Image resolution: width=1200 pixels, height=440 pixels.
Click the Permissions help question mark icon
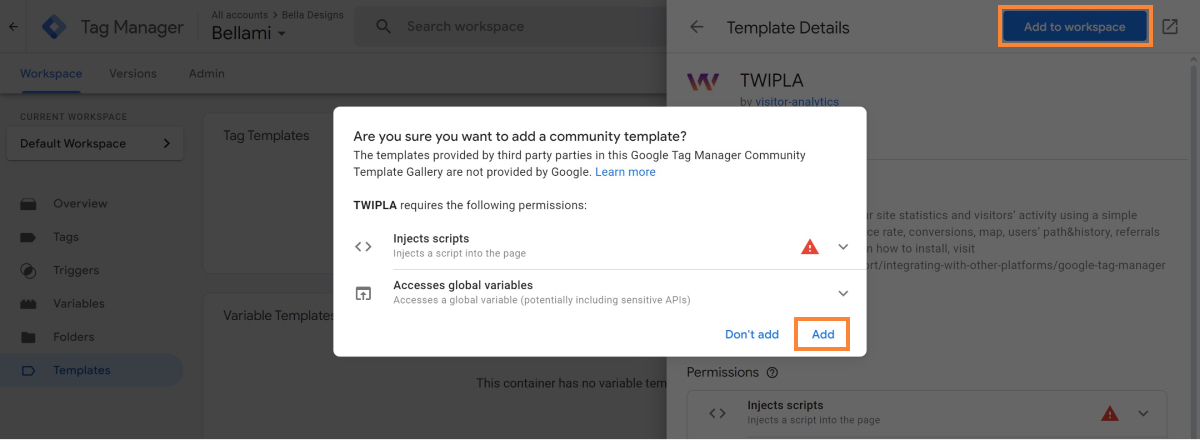(772, 373)
